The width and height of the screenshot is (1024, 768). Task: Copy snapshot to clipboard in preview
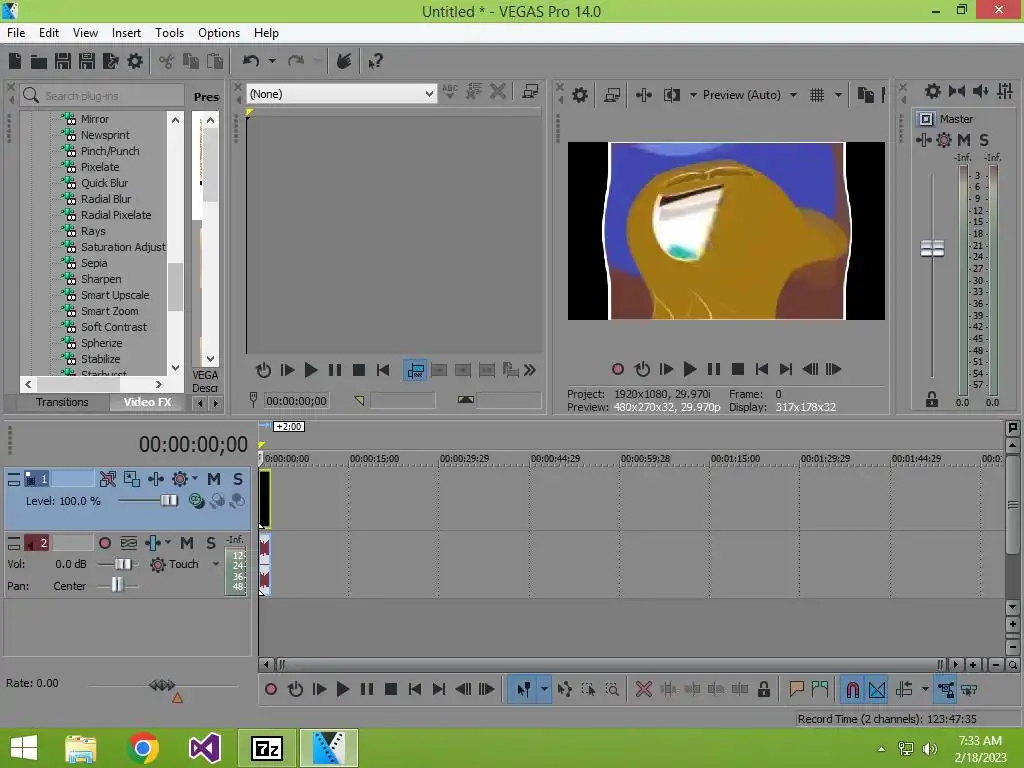coord(865,95)
